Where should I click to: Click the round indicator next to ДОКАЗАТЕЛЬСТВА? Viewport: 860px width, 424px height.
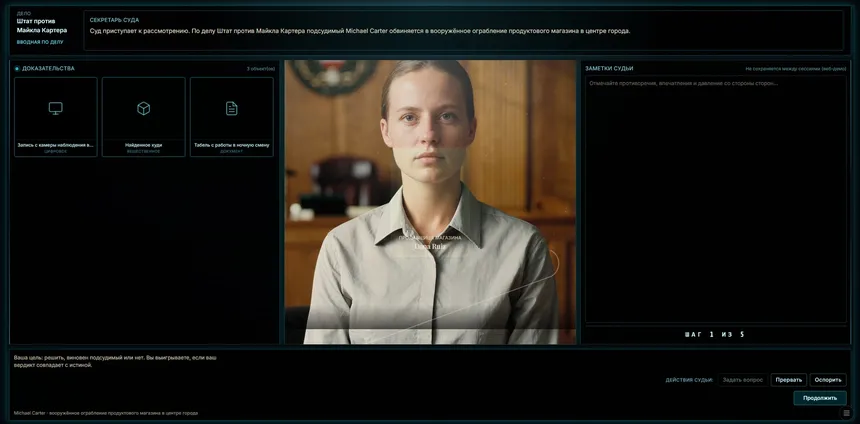coord(17,68)
